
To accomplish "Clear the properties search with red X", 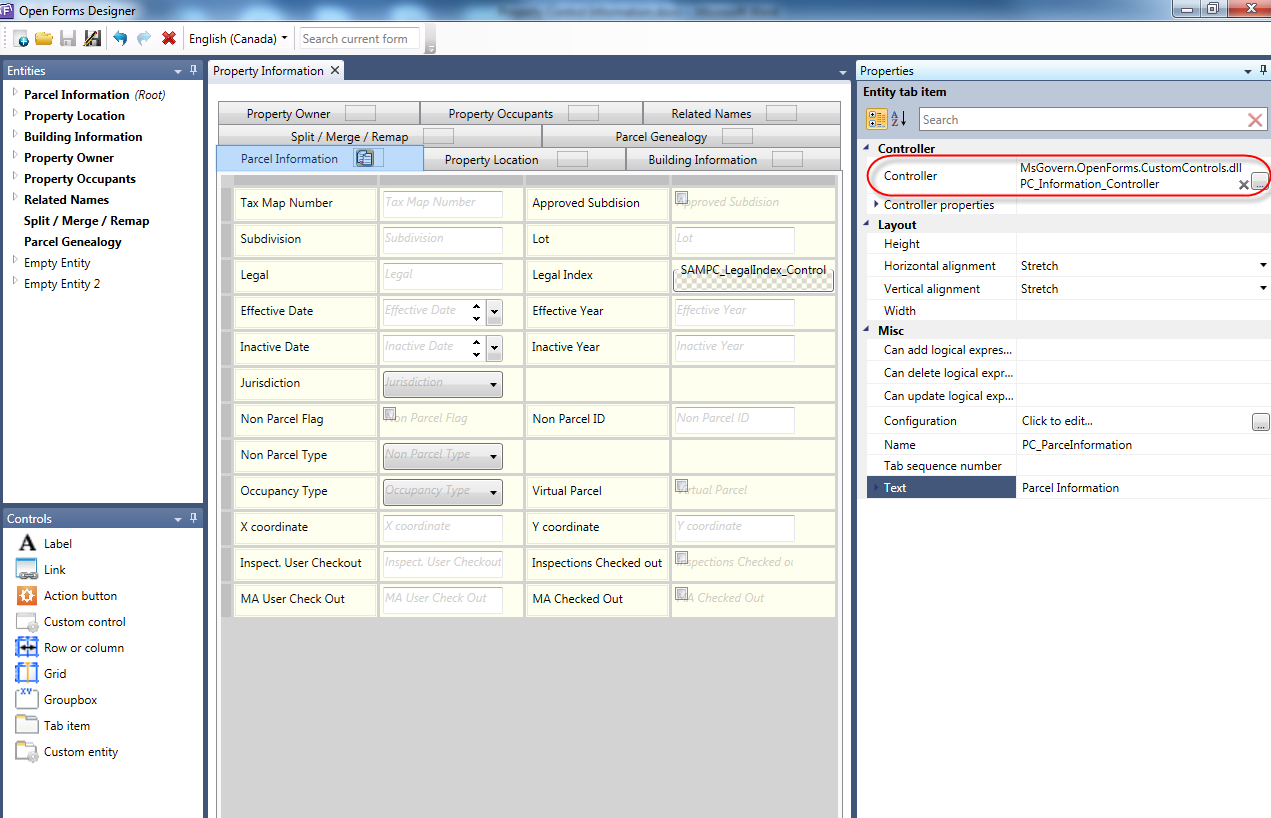I will click(x=1255, y=120).
